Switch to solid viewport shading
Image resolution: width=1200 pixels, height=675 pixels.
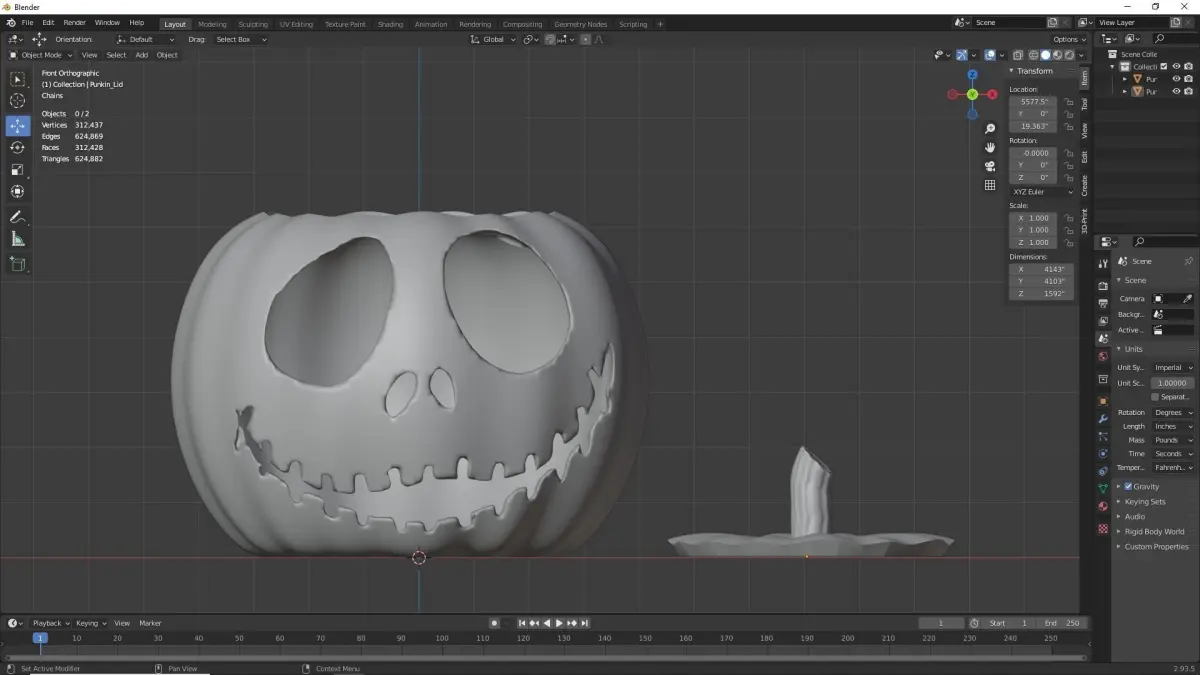[x=1046, y=55]
